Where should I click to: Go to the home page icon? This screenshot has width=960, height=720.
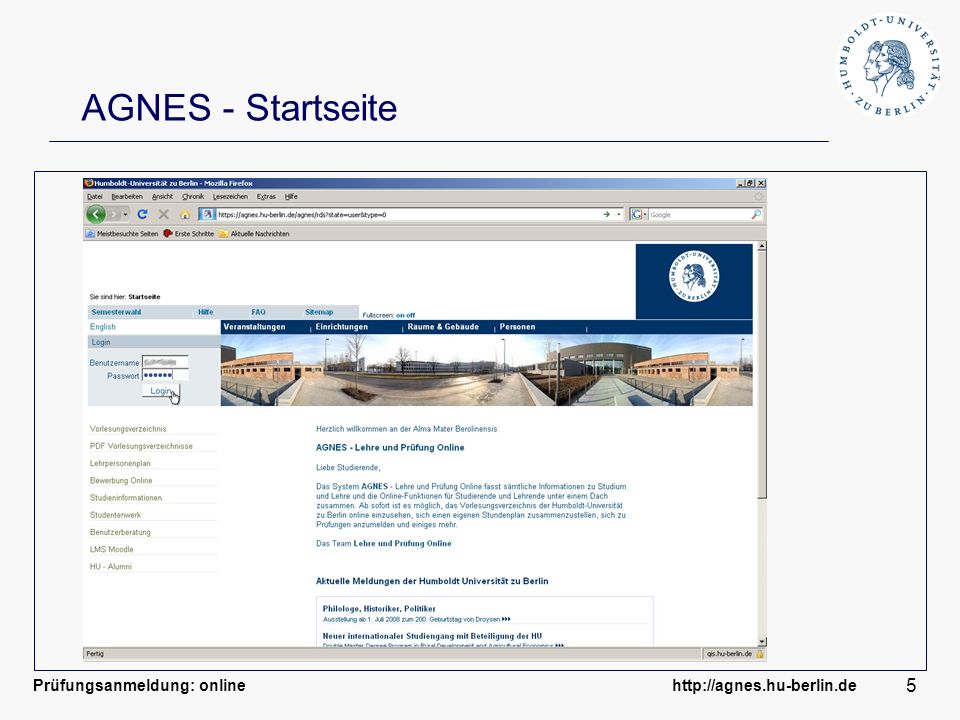coord(184,214)
